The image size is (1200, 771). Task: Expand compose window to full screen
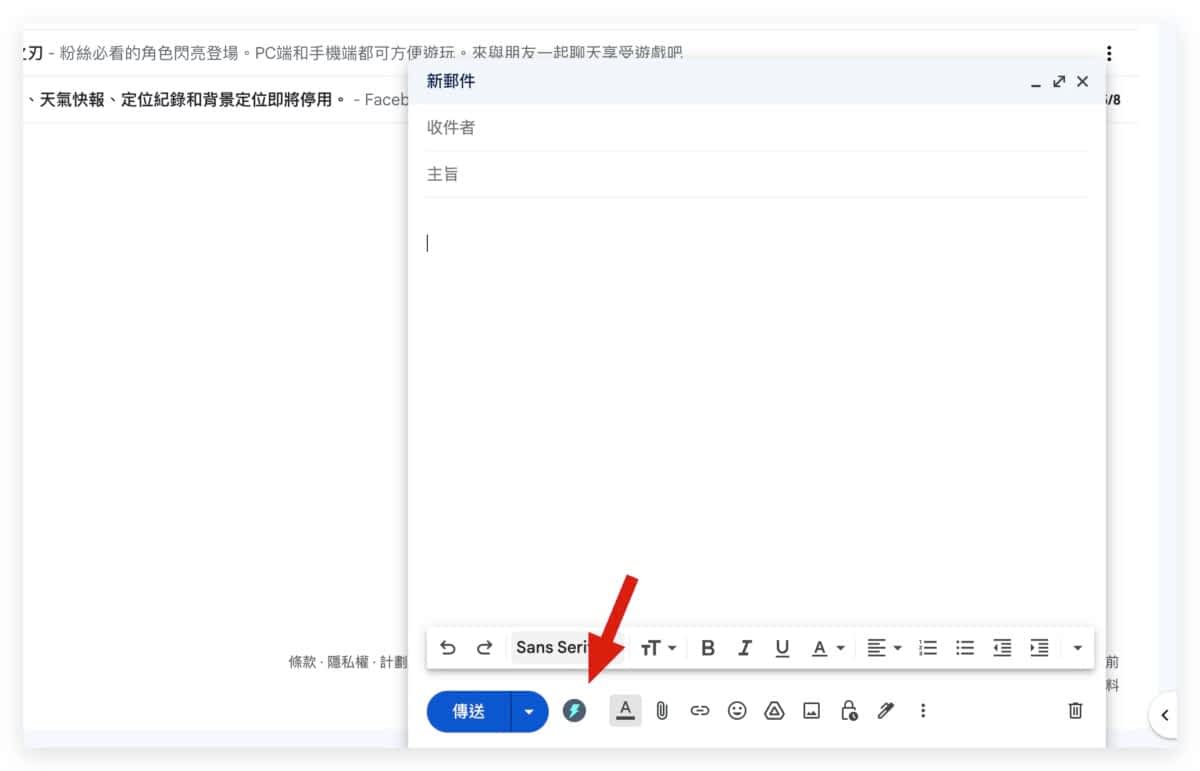1059,81
